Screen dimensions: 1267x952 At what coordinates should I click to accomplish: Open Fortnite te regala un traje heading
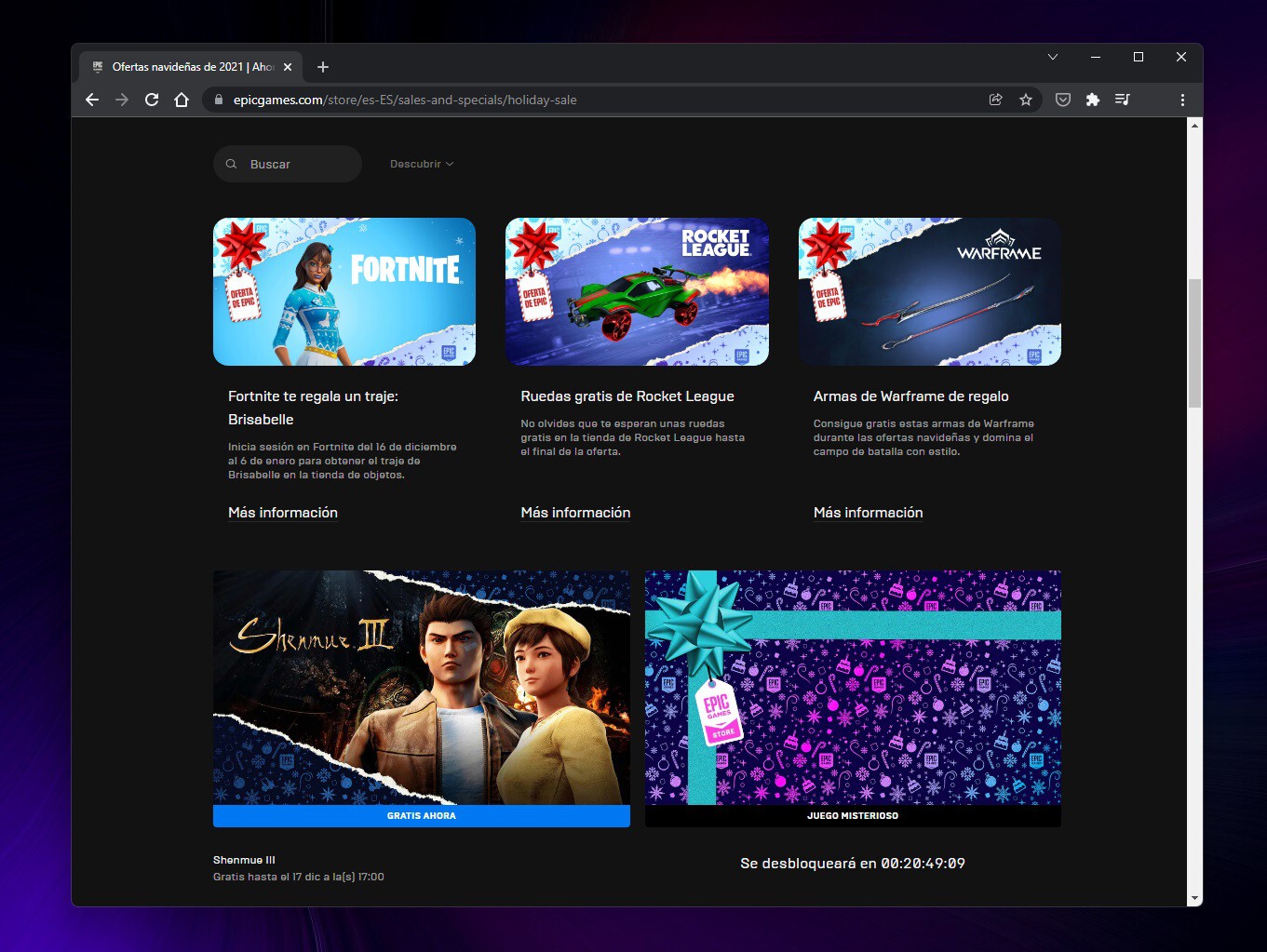click(313, 408)
